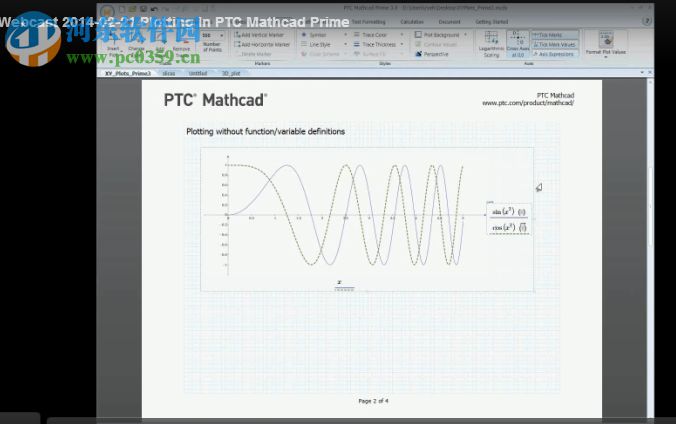Click the Save icon in quick access toolbar
The image size is (676, 424).
point(143,9)
